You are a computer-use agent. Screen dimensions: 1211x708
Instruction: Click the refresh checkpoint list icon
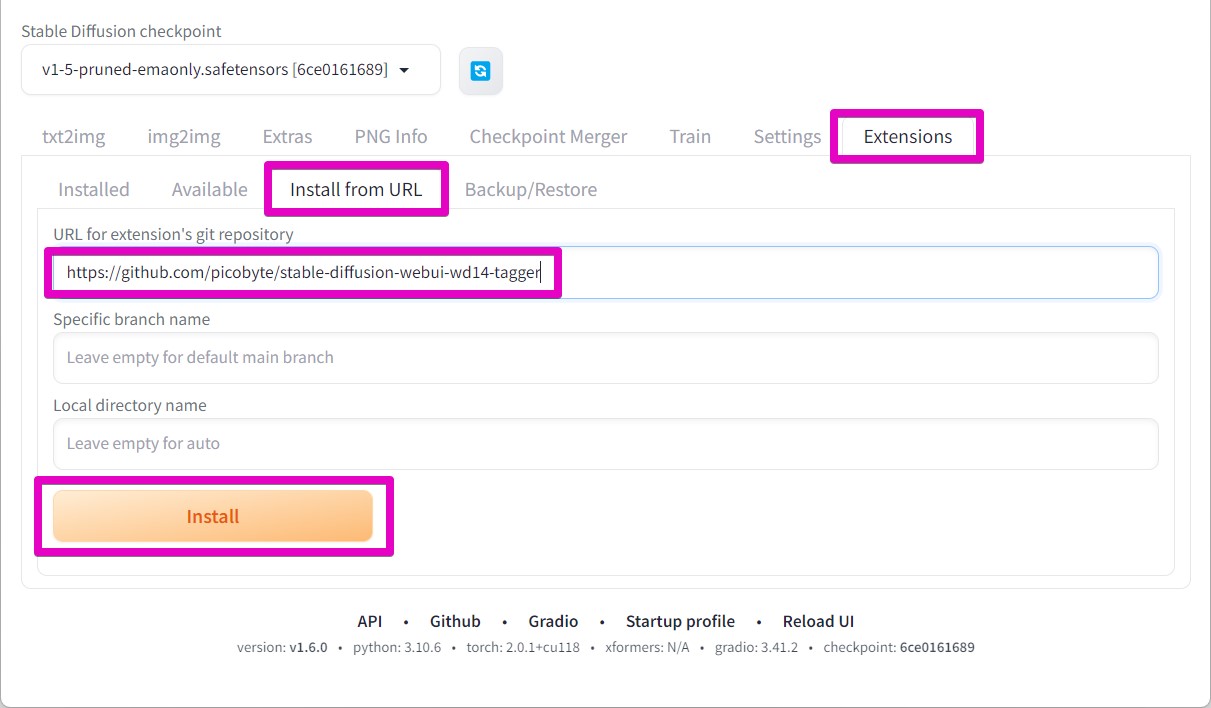pyautogui.click(x=481, y=70)
